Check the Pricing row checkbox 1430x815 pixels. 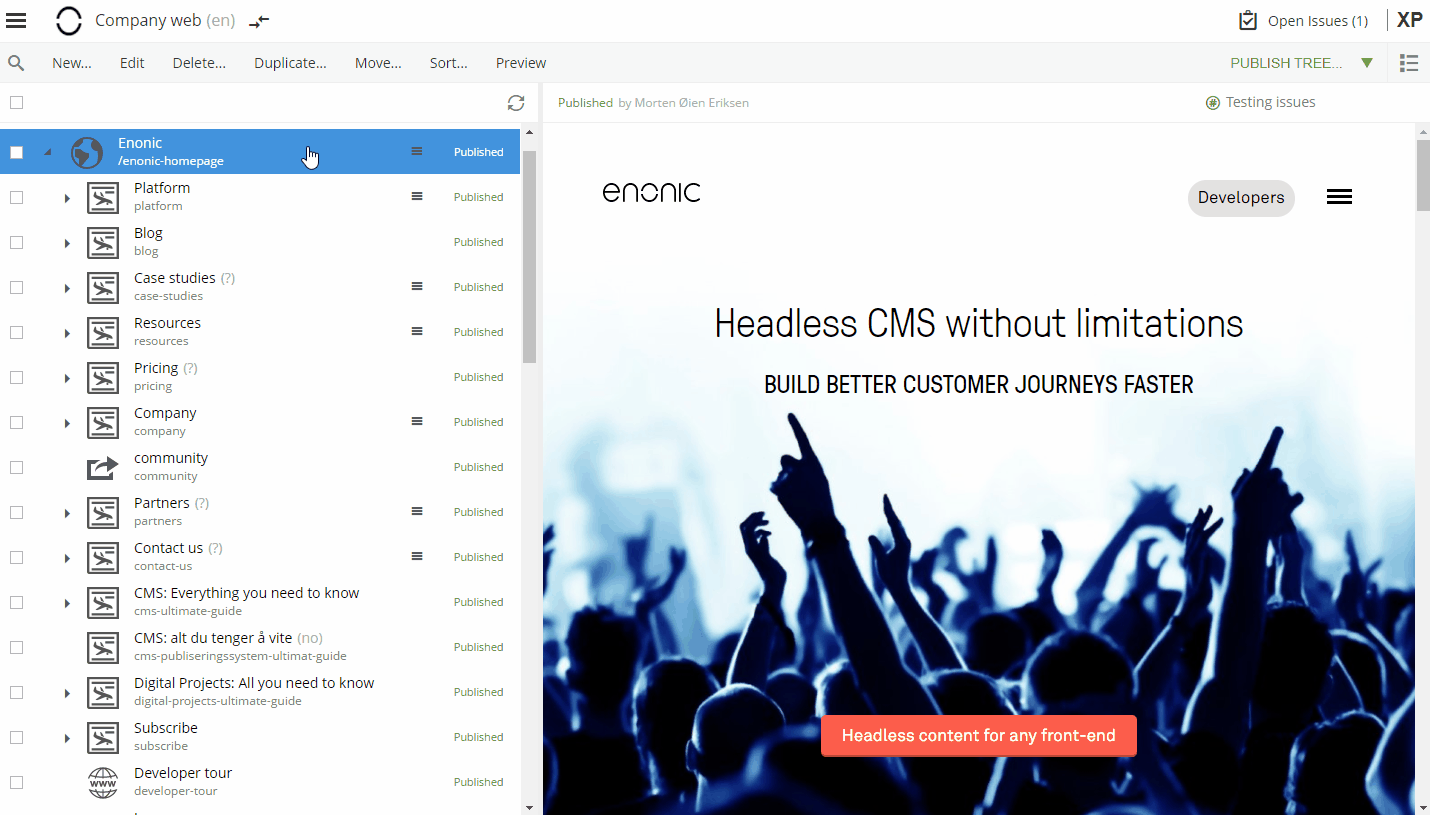[x=16, y=377]
